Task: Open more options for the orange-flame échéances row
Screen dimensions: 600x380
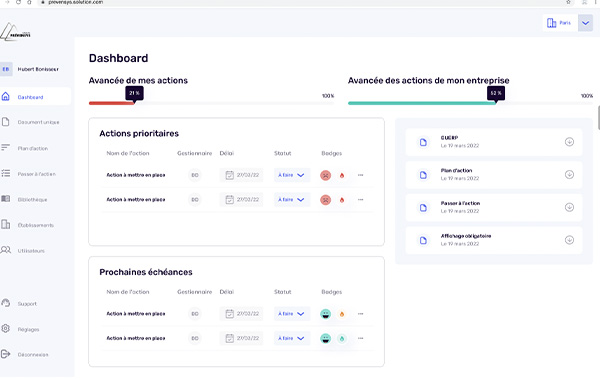Action: point(360,314)
